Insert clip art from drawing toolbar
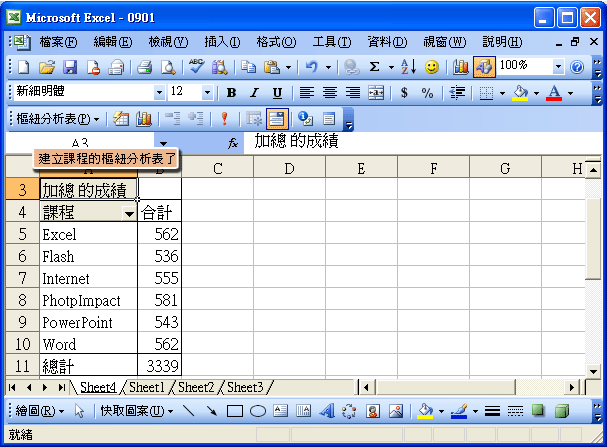Image resolution: width=607 pixels, height=447 pixels. [373, 411]
